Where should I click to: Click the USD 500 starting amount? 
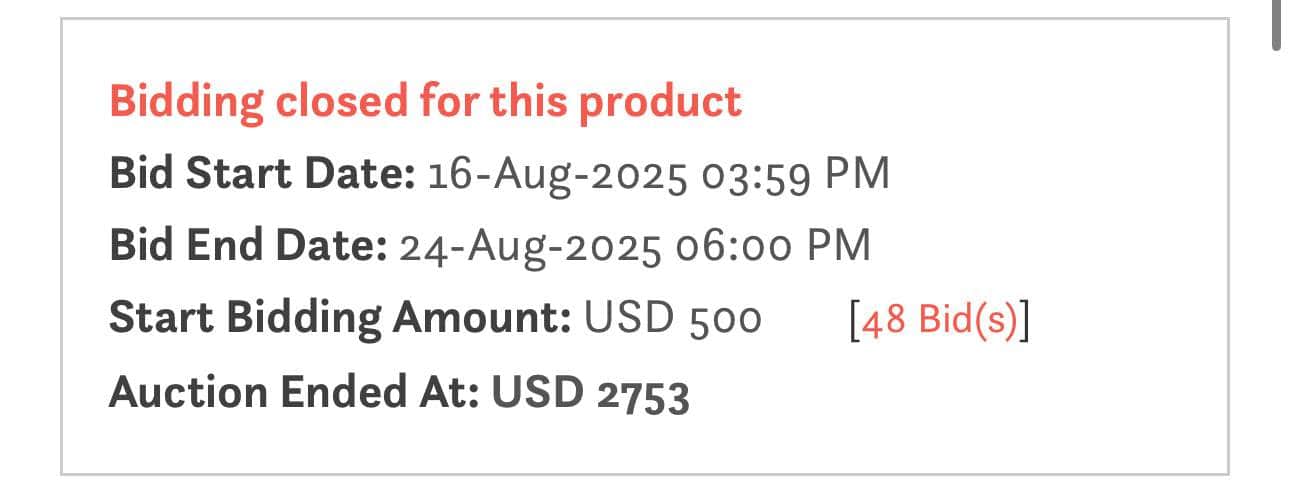[672, 320]
